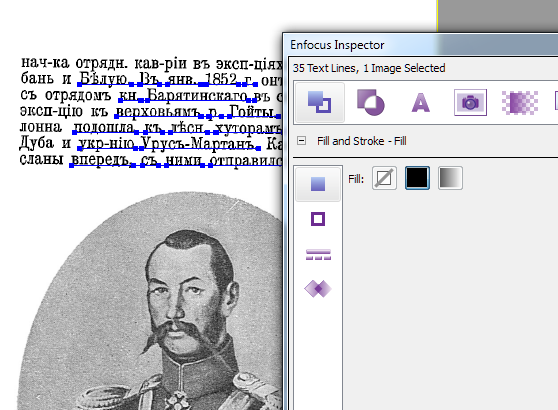Open the overlapping diamonds Overprint subcategory
The width and height of the screenshot is (558, 410).
click(x=318, y=288)
